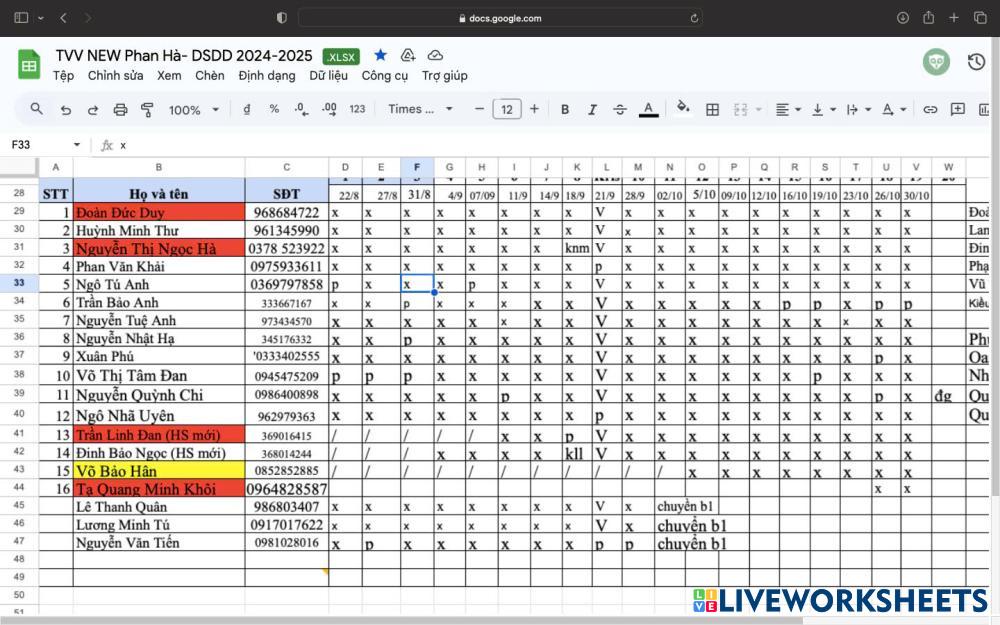Open the Times font family dropdown
This screenshot has height=625, width=1000.
pyautogui.click(x=420, y=109)
